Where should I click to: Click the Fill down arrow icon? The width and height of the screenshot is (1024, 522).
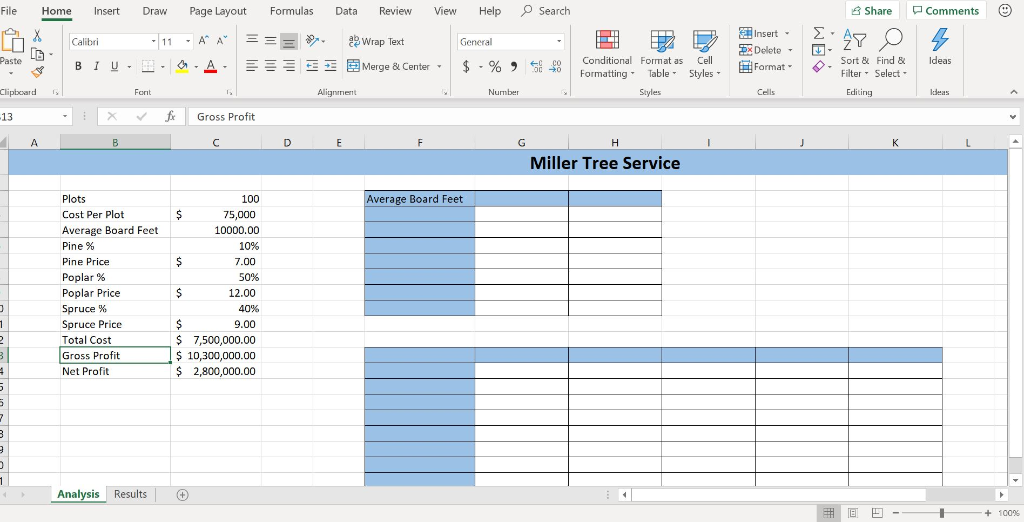(818, 50)
